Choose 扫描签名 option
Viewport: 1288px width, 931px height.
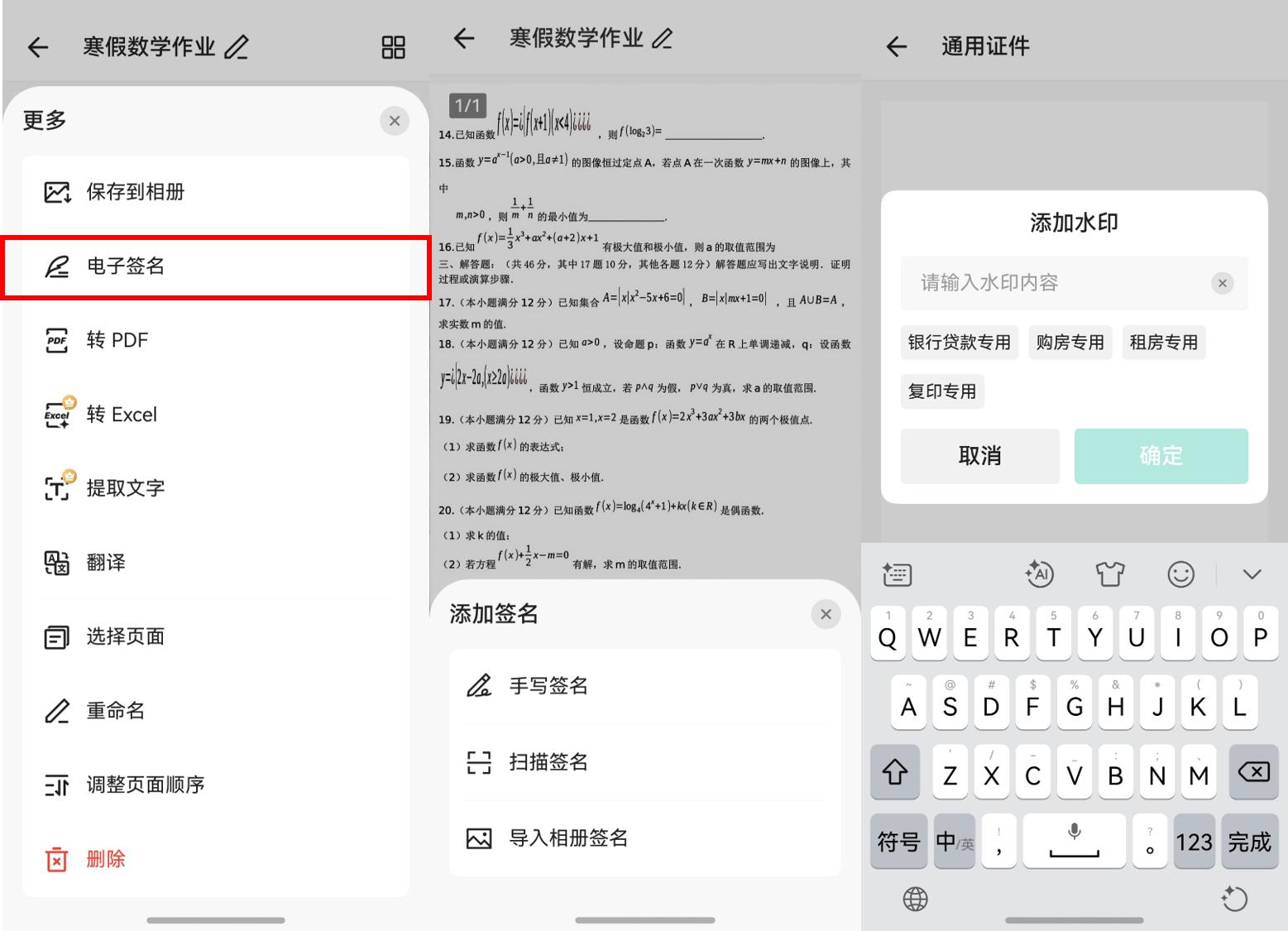pos(645,762)
